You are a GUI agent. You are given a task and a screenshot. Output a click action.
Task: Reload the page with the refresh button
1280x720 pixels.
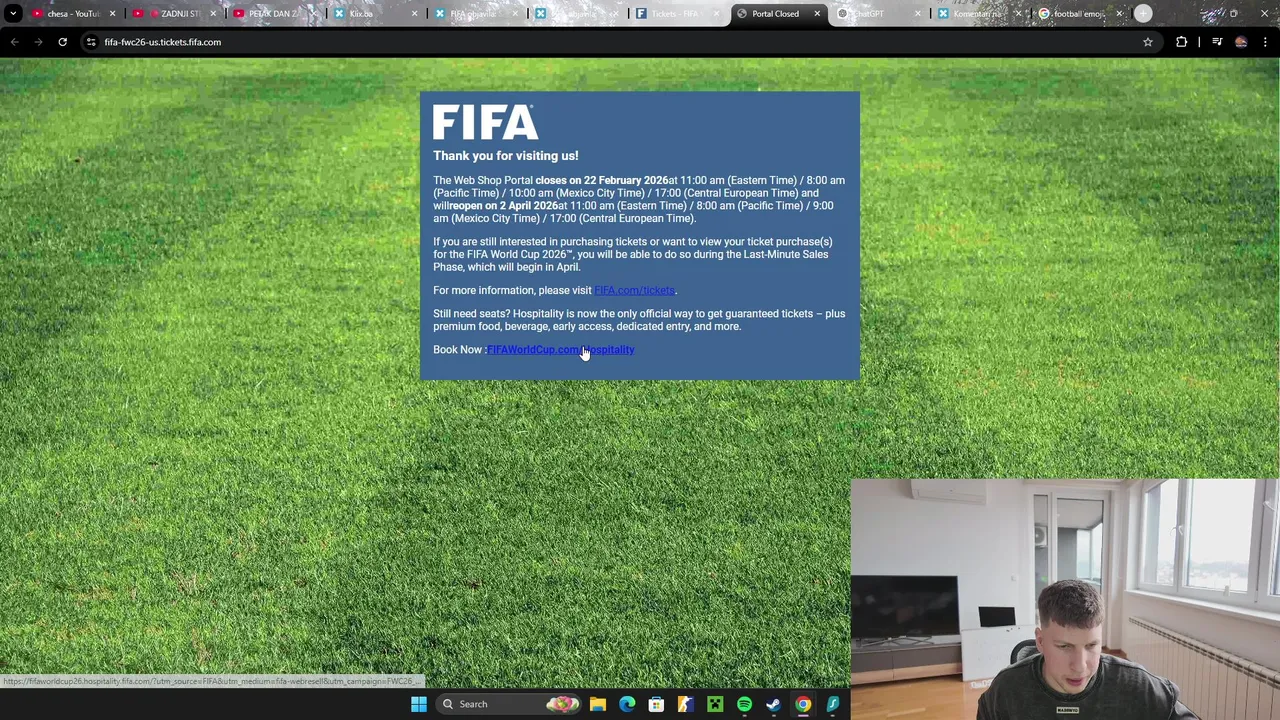pos(62,42)
